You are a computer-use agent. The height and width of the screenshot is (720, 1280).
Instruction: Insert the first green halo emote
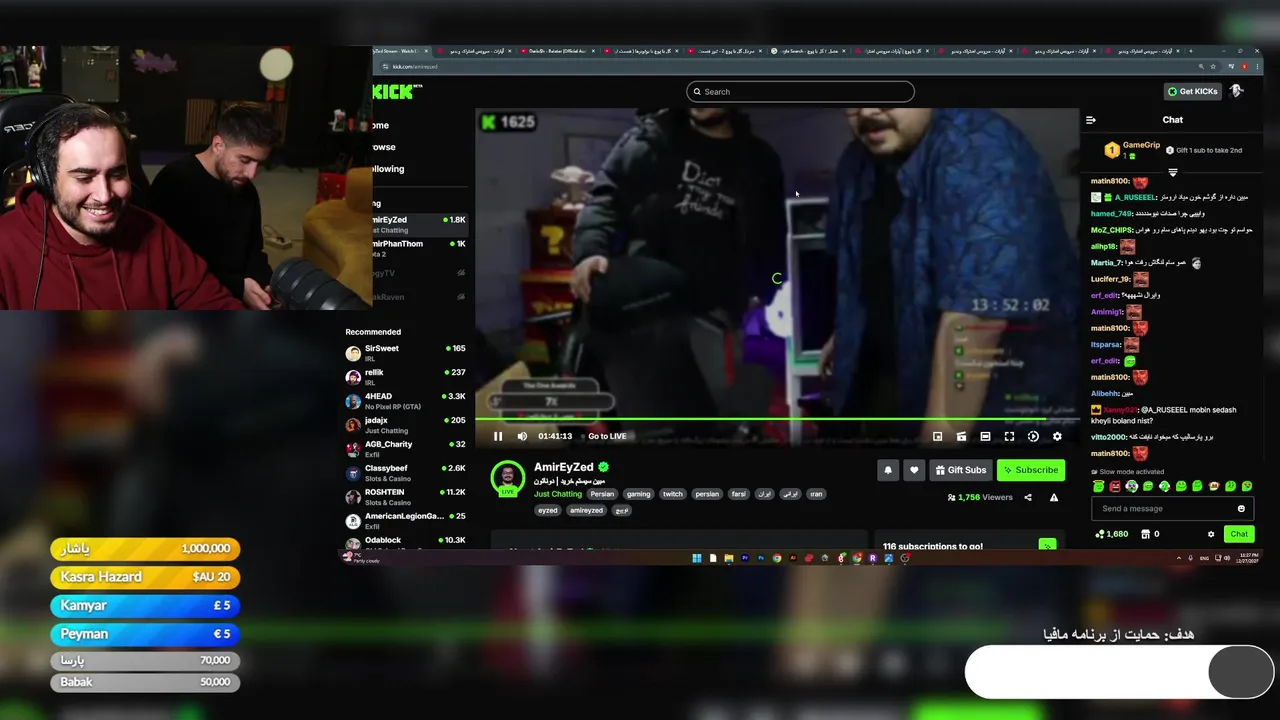tap(1099, 486)
